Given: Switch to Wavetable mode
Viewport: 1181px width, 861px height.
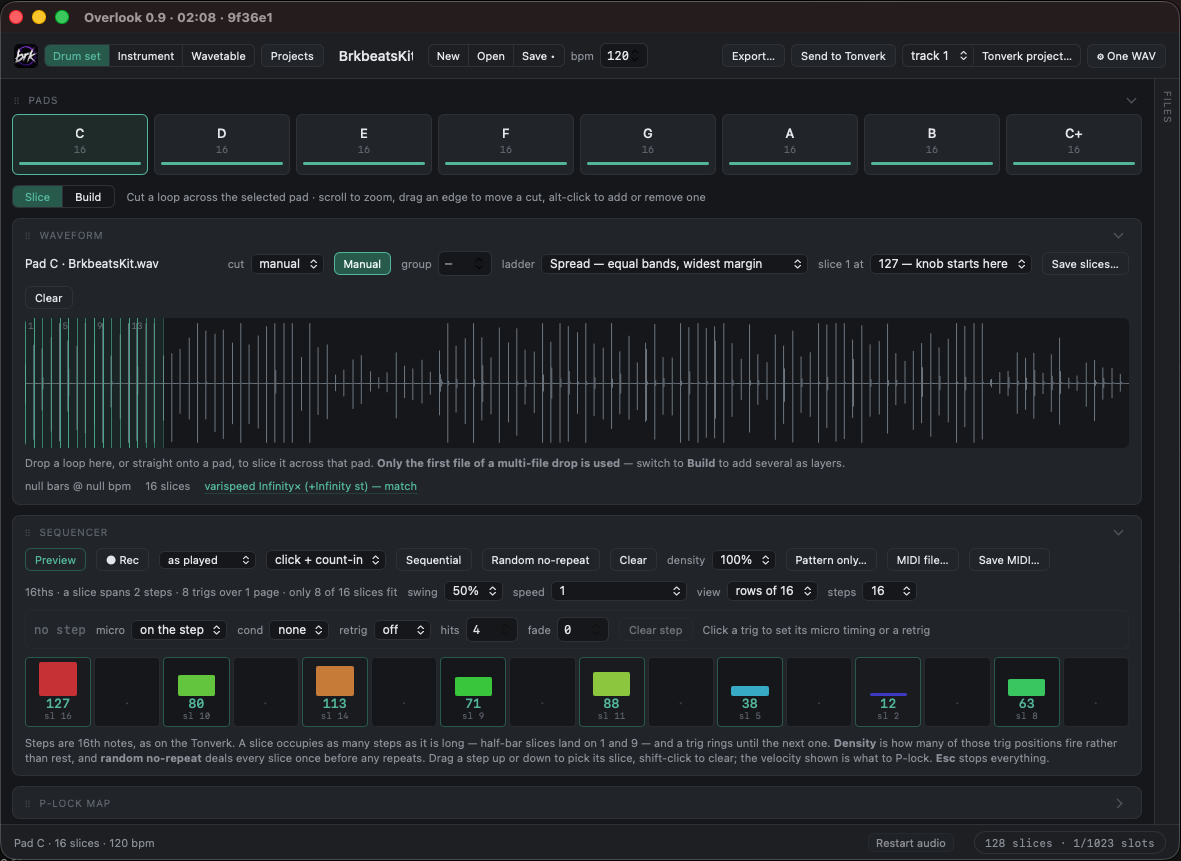Looking at the screenshot, I should pos(218,56).
